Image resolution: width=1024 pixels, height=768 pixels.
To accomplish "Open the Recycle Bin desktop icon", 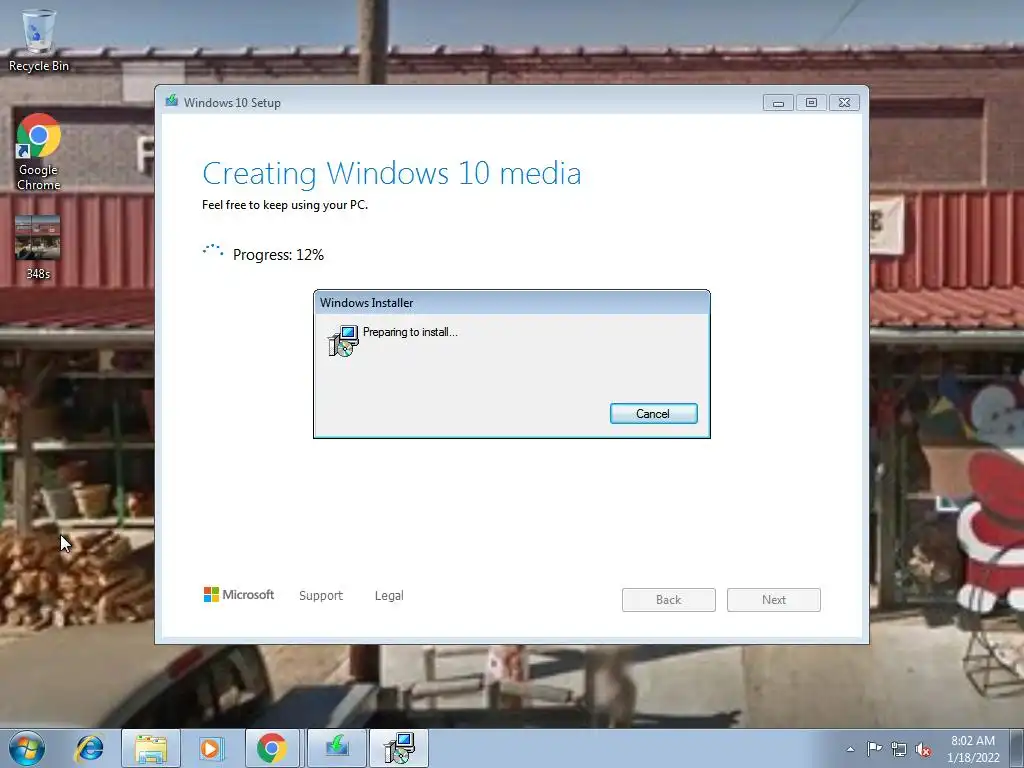I will pos(39,40).
